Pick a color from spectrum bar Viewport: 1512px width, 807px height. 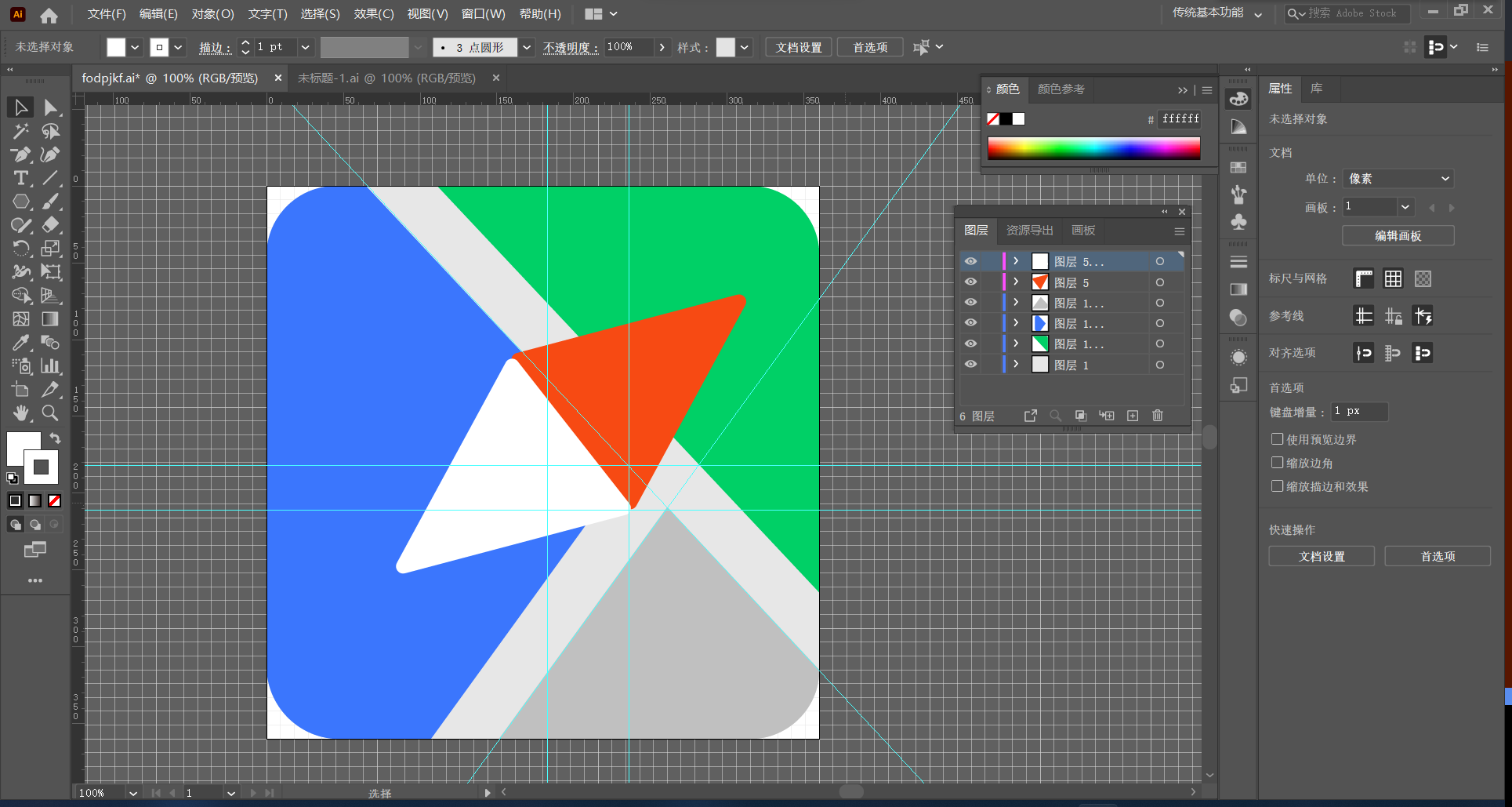(x=1093, y=148)
